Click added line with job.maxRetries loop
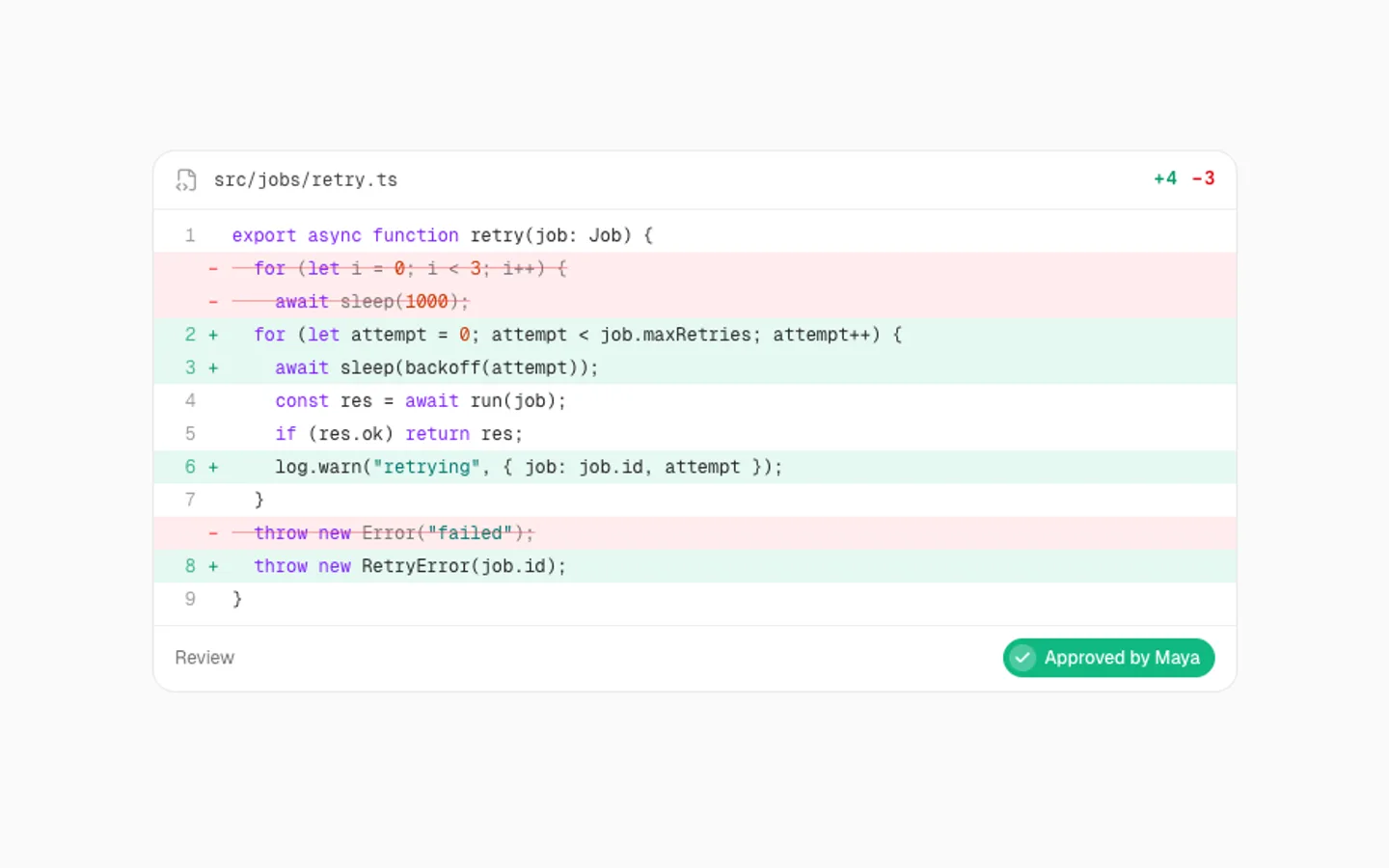The image size is (1389, 868). [x=694, y=335]
